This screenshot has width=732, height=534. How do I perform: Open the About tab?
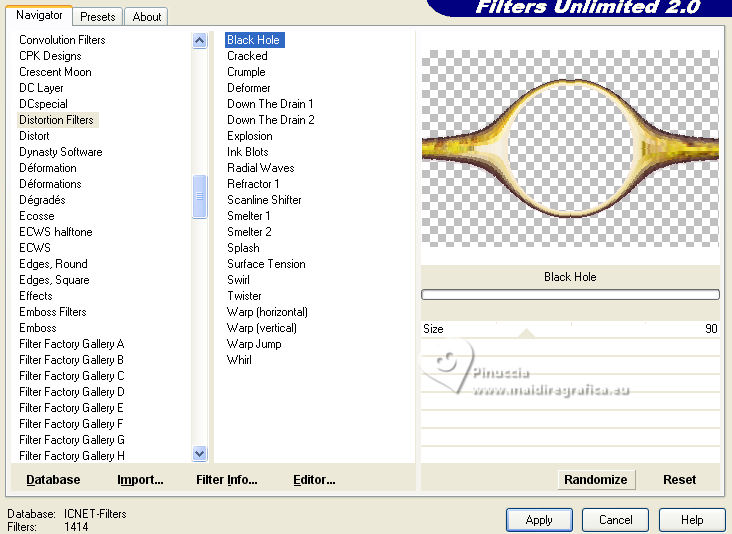pos(147,17)
